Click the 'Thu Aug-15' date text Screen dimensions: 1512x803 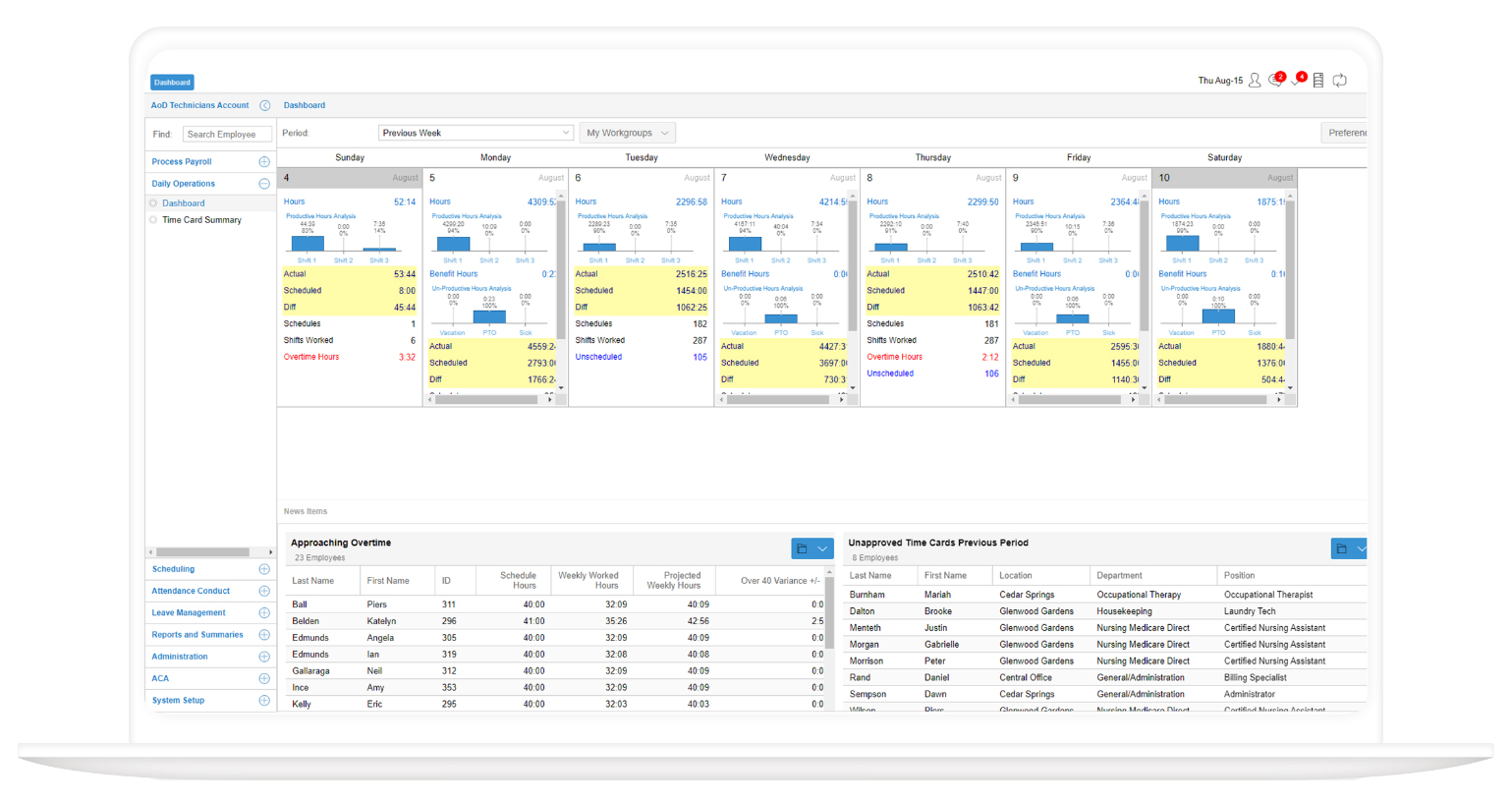pyautogui.click(x=1220, y=82)
